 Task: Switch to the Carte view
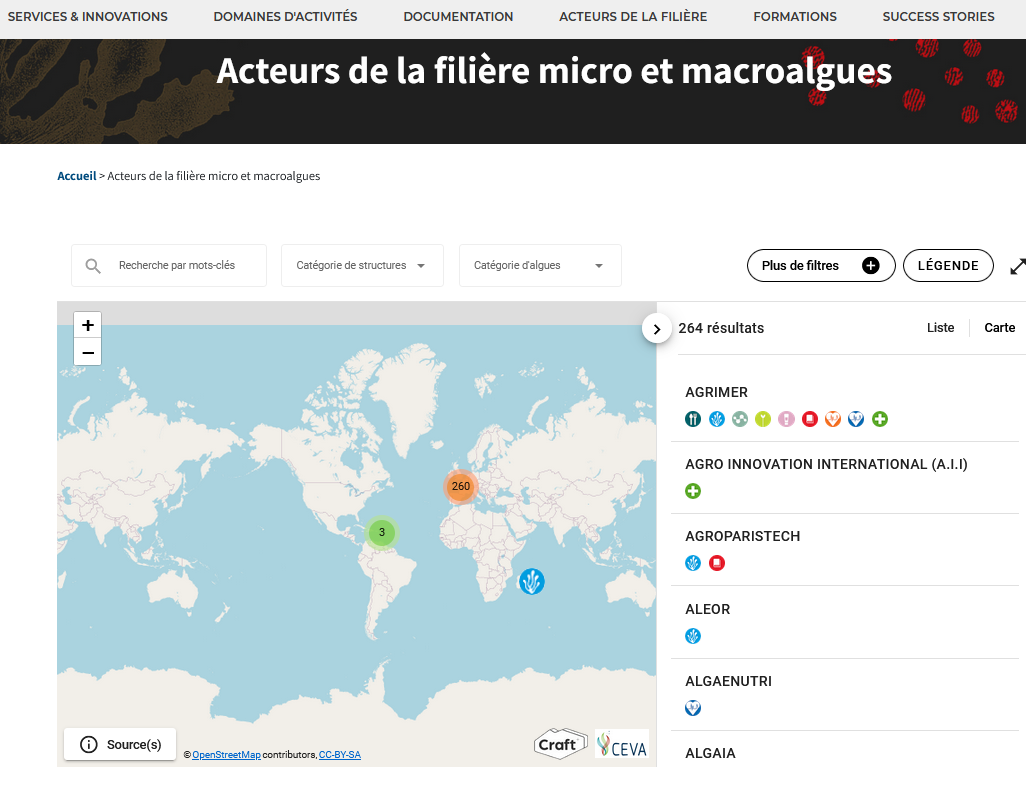(1000, 328)
